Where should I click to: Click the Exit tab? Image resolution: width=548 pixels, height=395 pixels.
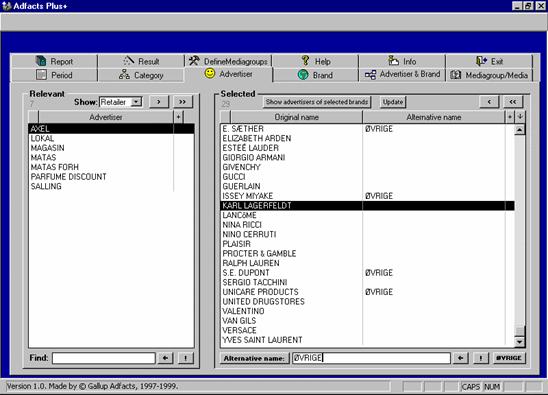pos(489,61)
